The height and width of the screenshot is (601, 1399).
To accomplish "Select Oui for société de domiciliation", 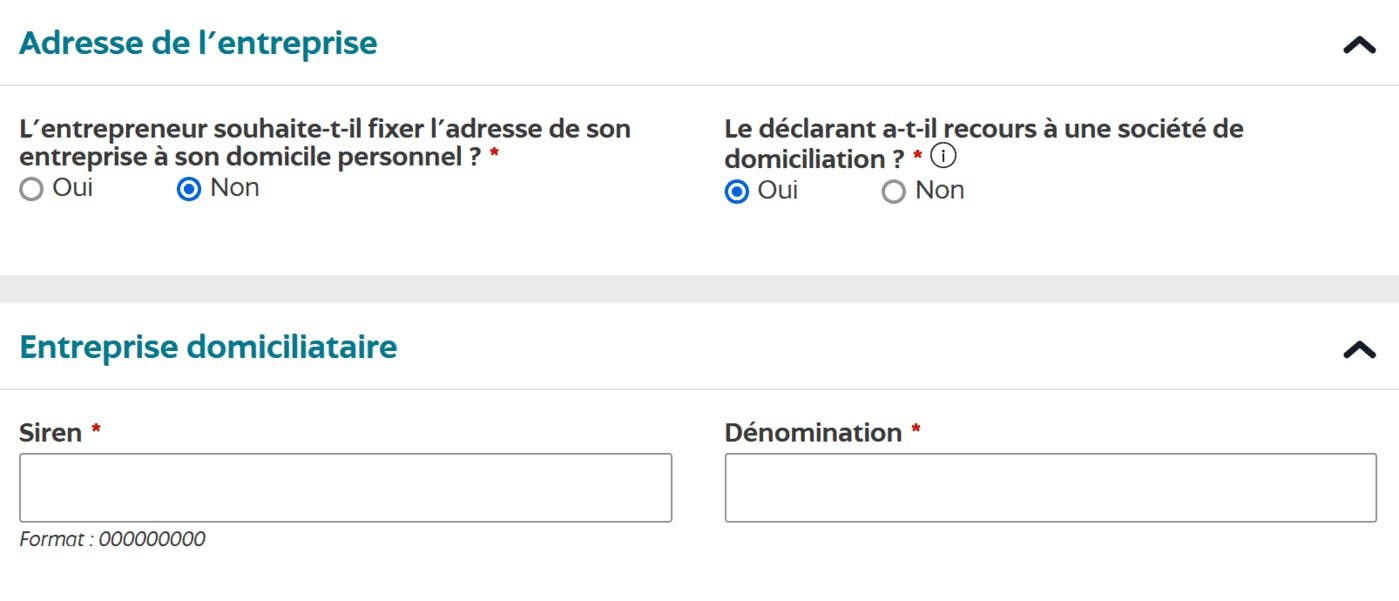I will (x=737, y=190).
